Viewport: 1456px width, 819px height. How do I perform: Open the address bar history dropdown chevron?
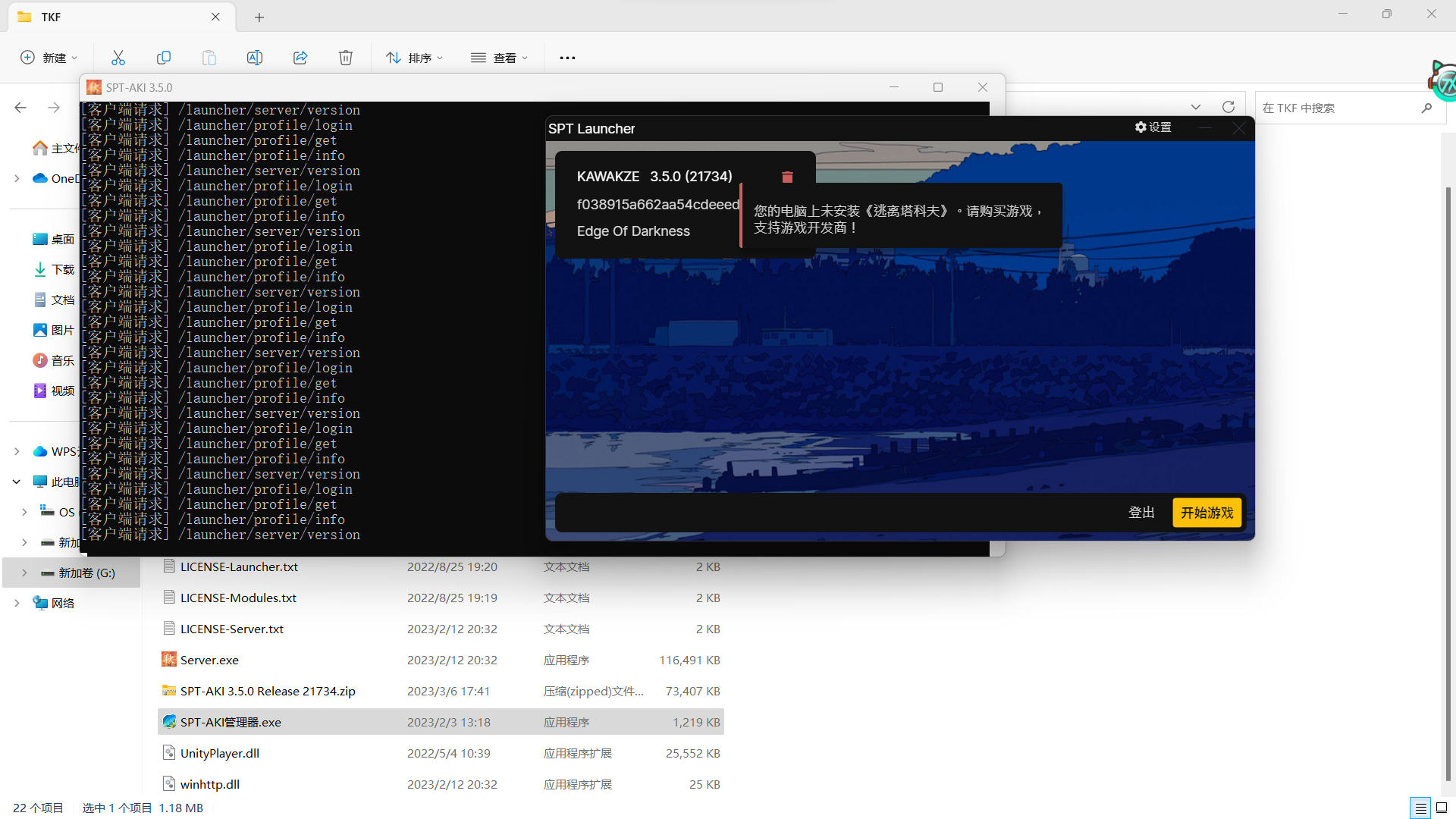pyautogui.click(x=1196, y=107)
